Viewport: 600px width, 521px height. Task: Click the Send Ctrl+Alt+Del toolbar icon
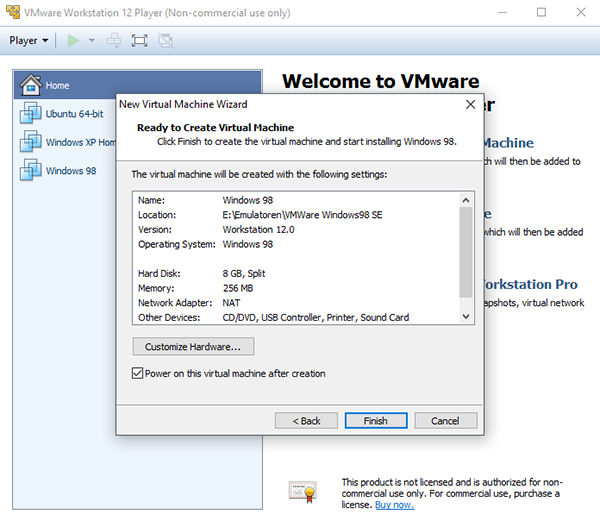coord(114,41)
